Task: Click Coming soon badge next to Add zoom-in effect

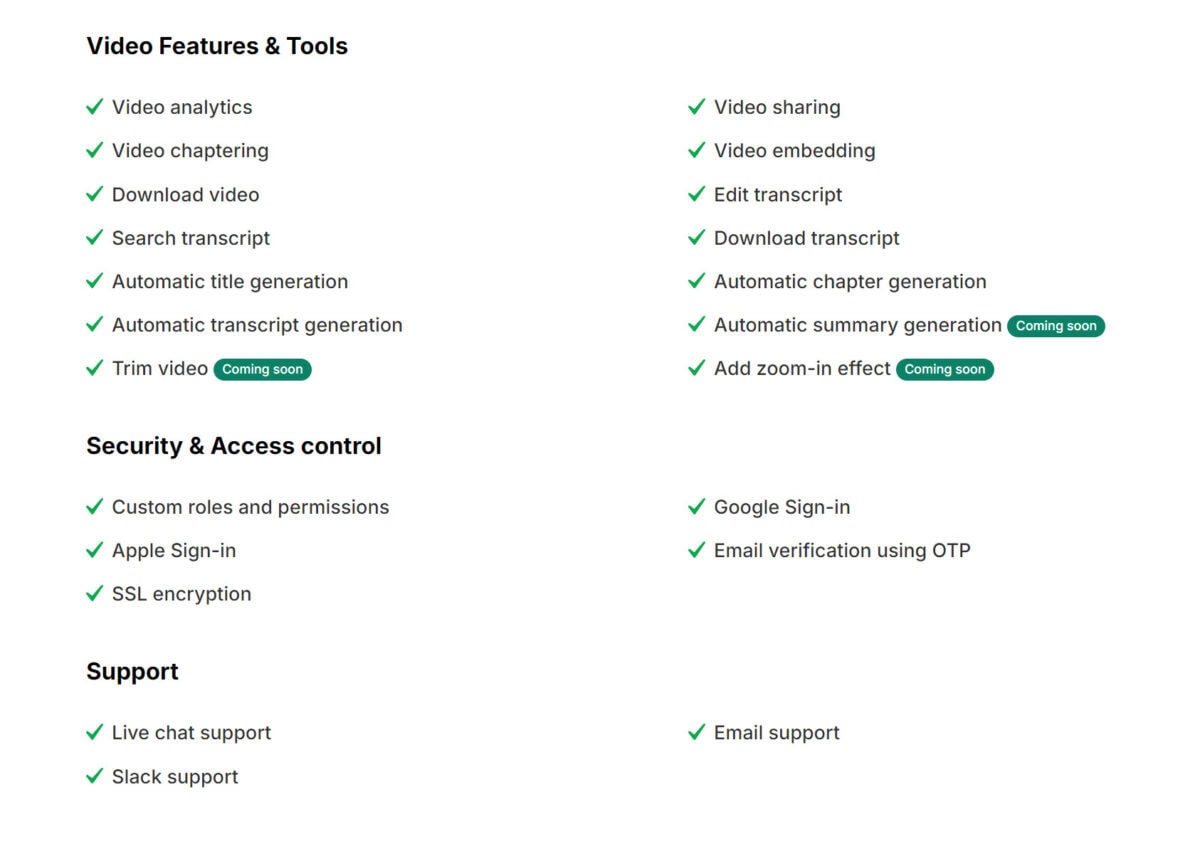Action: pyautogui.click(x=944, y=369)
